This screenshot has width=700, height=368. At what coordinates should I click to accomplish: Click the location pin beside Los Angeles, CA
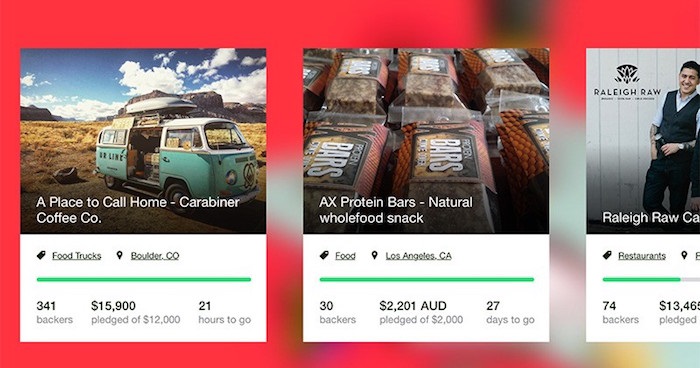(x=375, y=255)
